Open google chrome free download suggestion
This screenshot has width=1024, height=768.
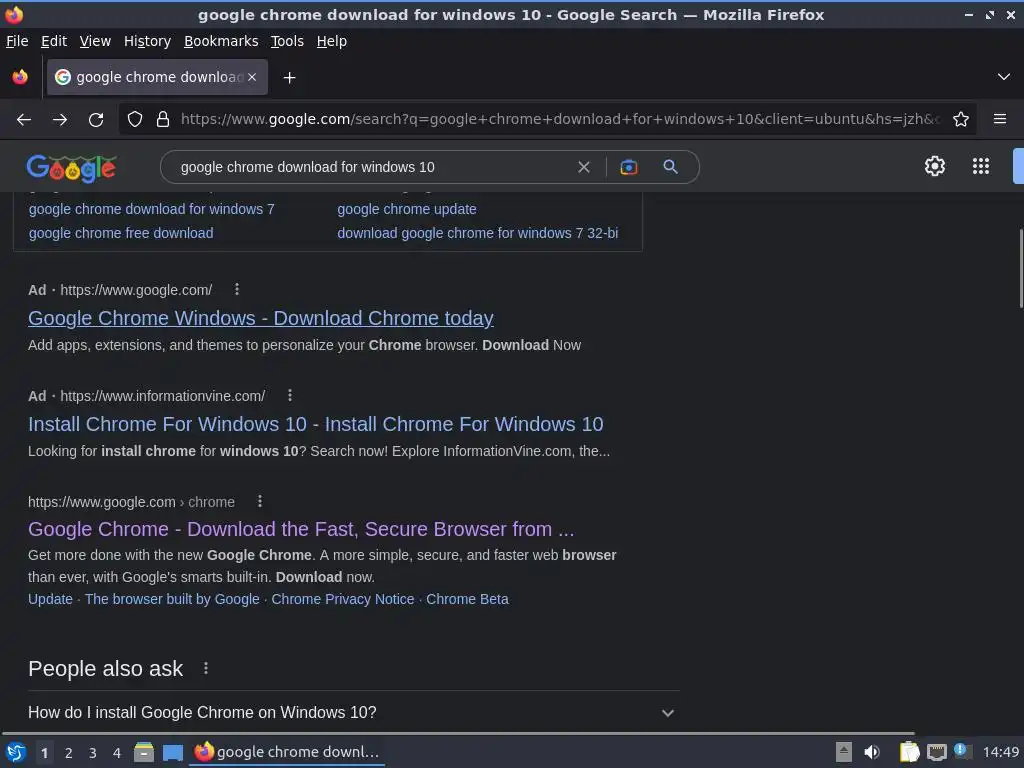[121, 233]
